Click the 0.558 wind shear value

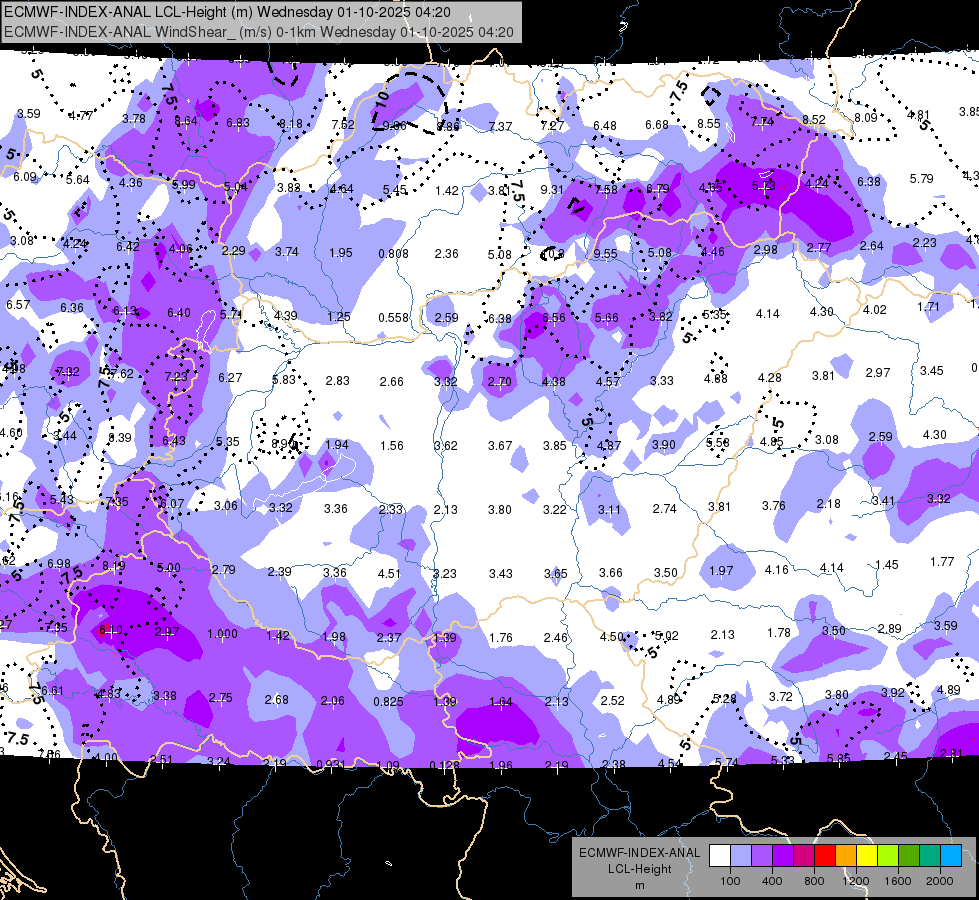point(393,317)
